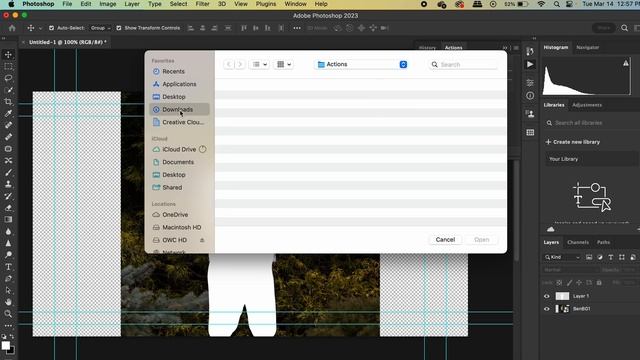Click the Layer 1 thumbnail
Image resolution: width=640 pixels, height=360 pixels.
pyautogui.click(x=562, y=296)
